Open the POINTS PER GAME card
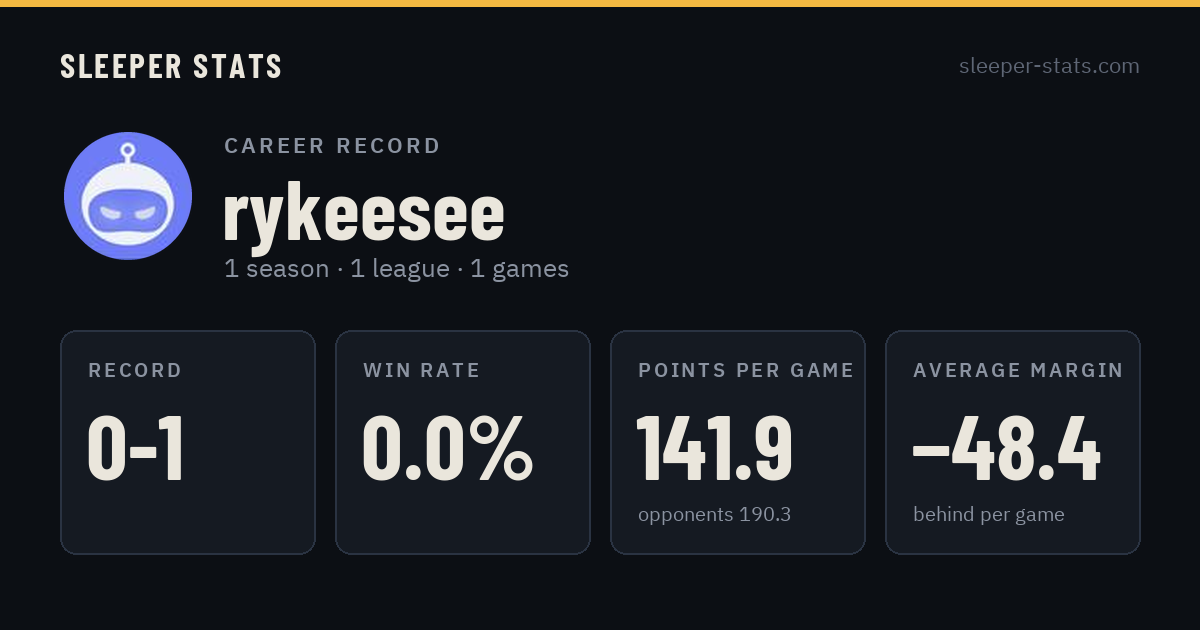 pos(738,442)
